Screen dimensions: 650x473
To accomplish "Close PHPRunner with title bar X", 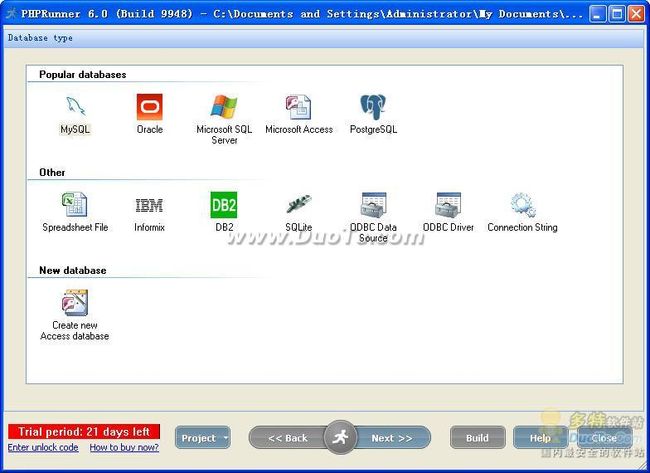I will click(x=636, y=15).
